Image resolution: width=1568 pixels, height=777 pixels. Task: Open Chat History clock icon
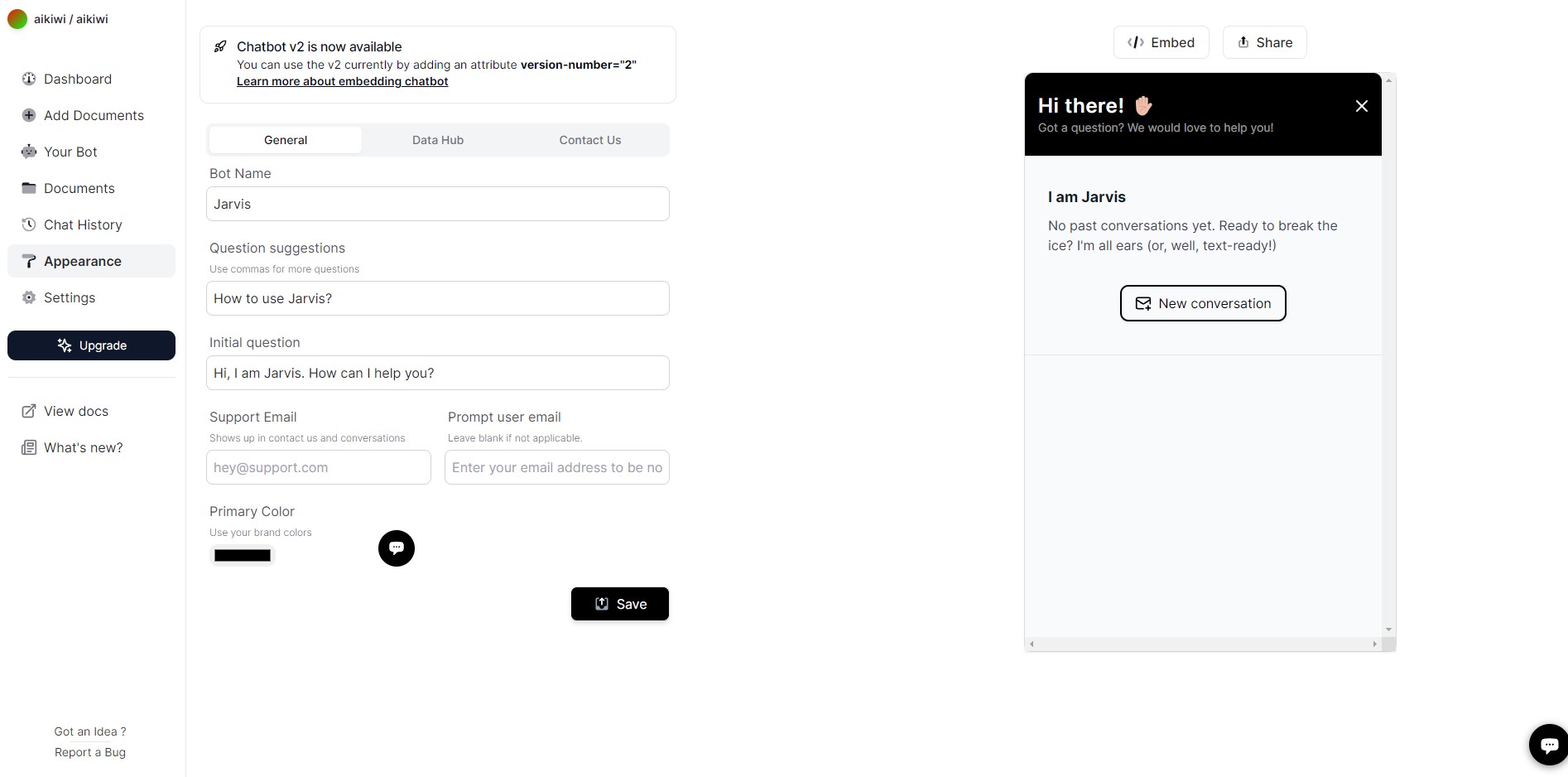(x=29, y=224)
